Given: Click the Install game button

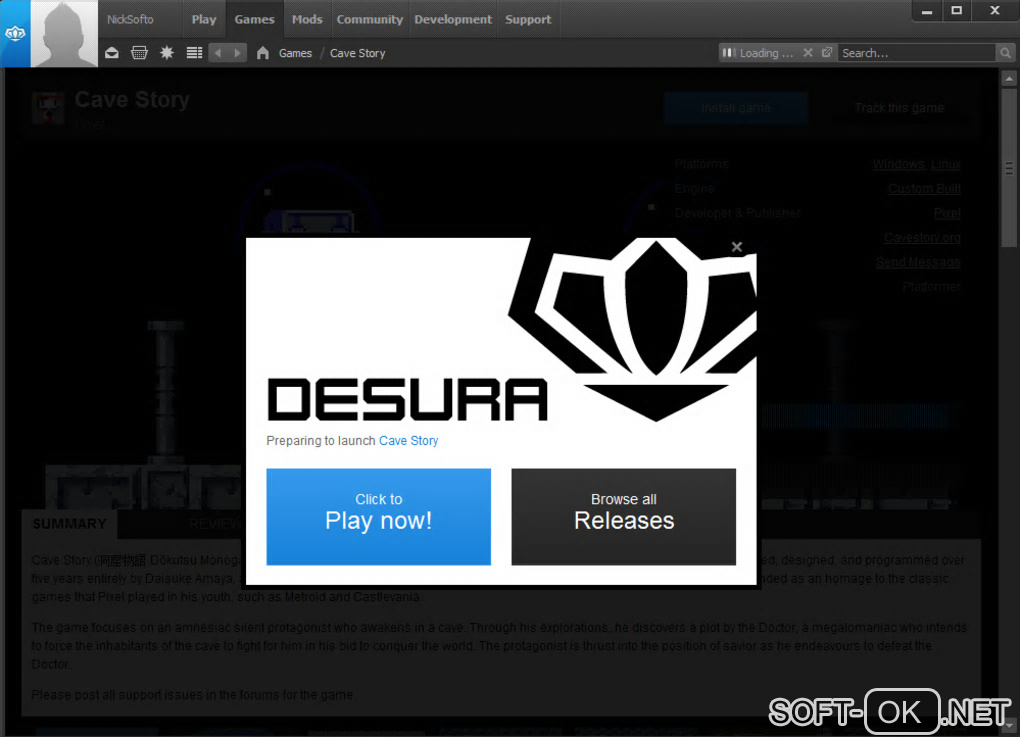Looking at the screenshot, I should (736, 107).
